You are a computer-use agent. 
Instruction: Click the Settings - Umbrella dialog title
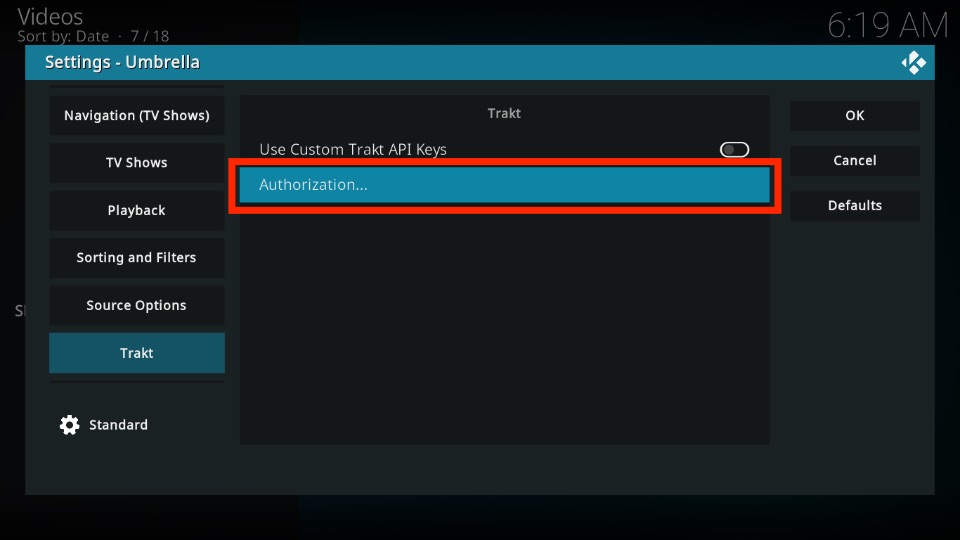point(122,62)
